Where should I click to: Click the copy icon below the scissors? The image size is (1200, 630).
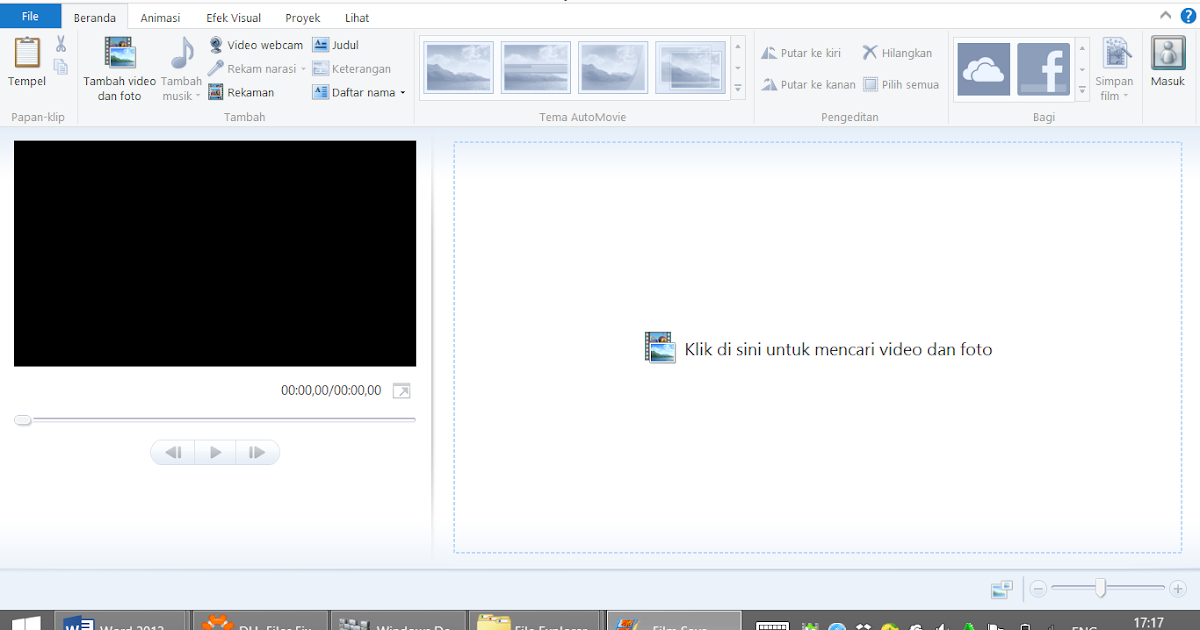(x=61, y=67)
